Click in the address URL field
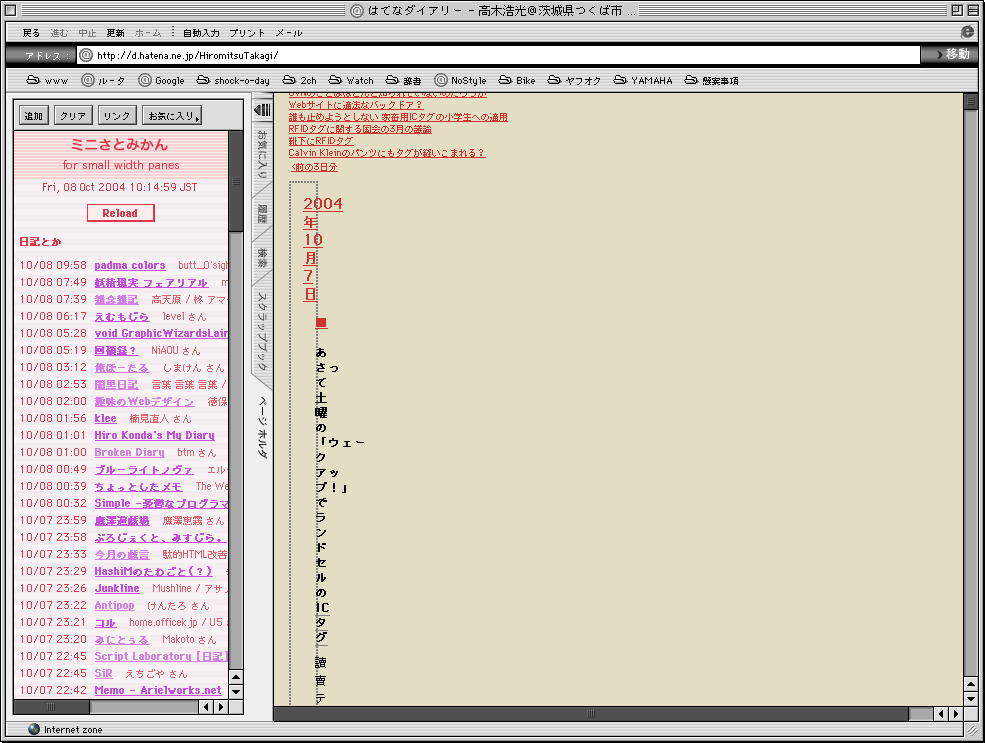The width and height of the screenshot is (985, 743). (x=500, y=55)
